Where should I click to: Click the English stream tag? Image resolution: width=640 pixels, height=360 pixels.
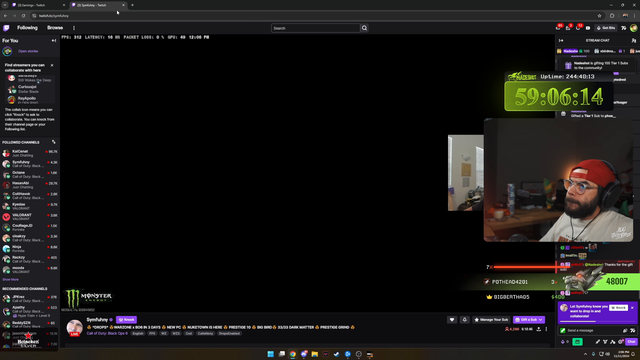click(x=138, y=333)
